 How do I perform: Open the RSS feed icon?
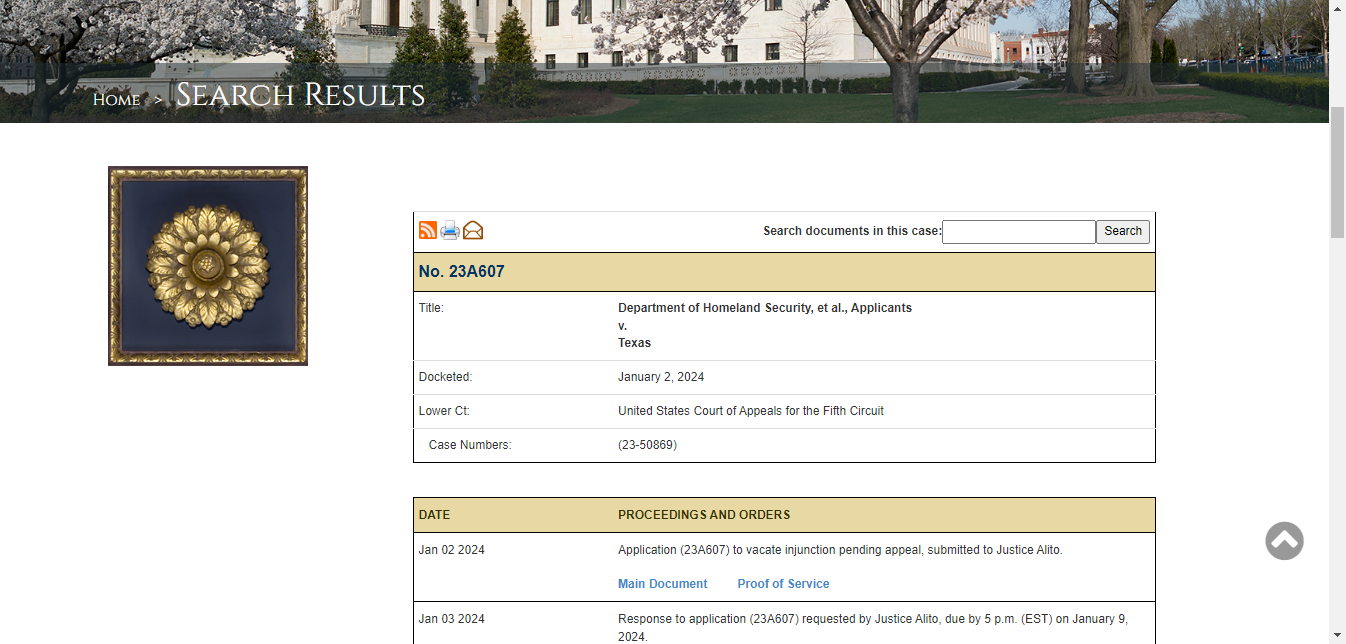click(x=428, y=230)
